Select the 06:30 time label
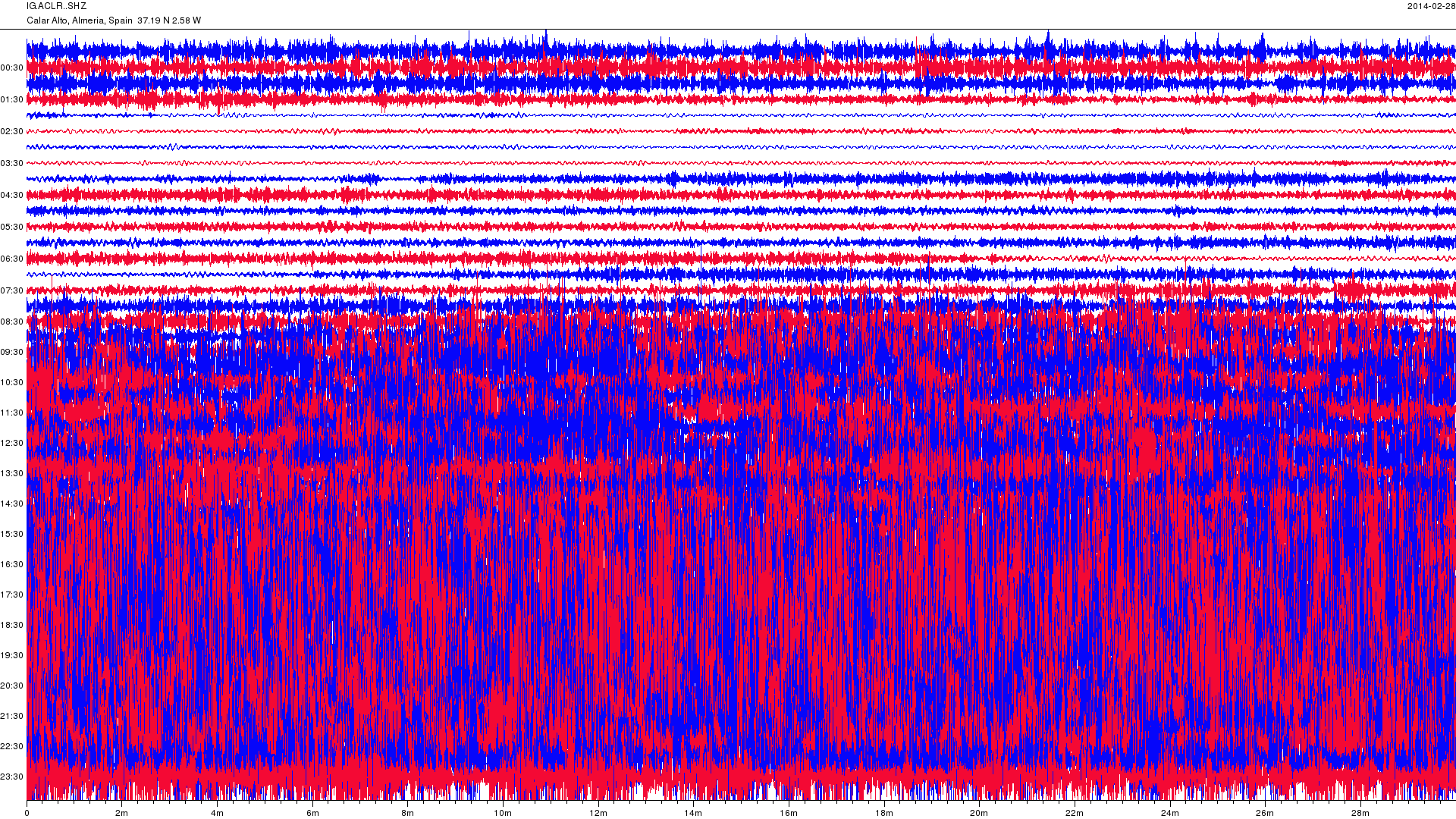 point(12,259)
